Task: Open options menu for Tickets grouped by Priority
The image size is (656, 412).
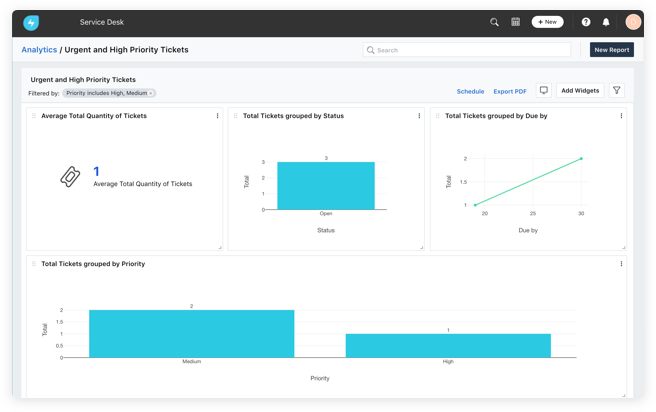Action: click(x=621, y=264)
